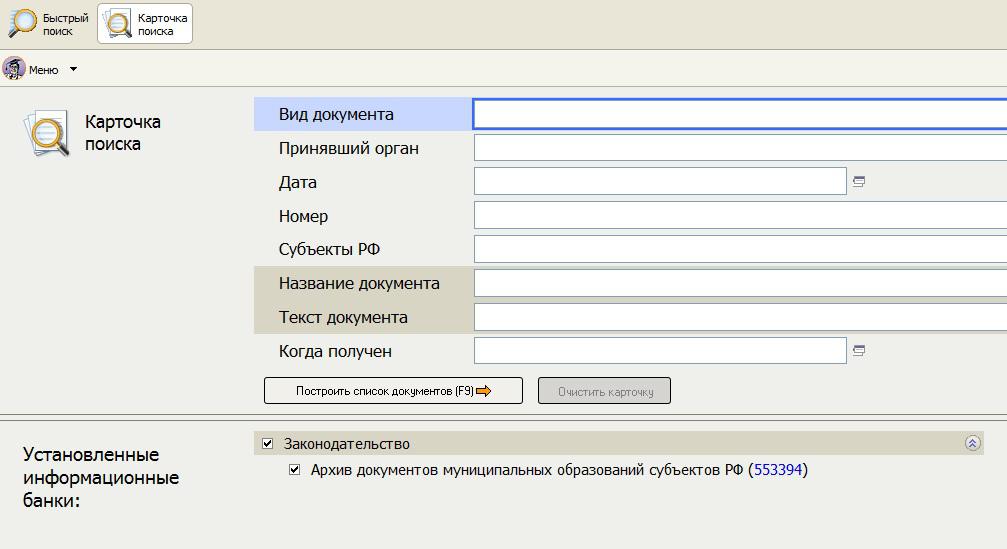The image size is (1007, 549).
Task: Open the 553394 documents count link
Action: [778, 470]
